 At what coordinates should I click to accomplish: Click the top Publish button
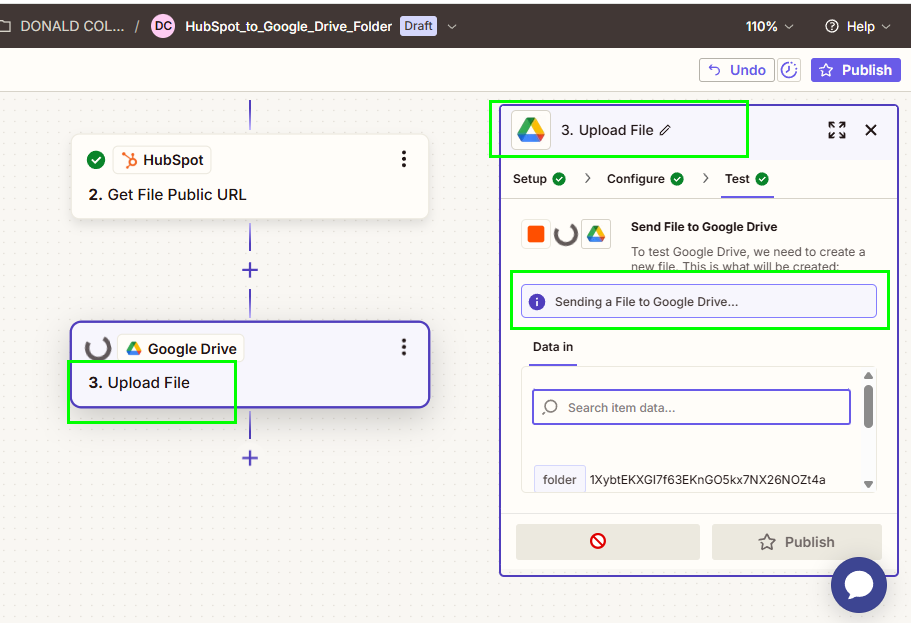(855, 70)
